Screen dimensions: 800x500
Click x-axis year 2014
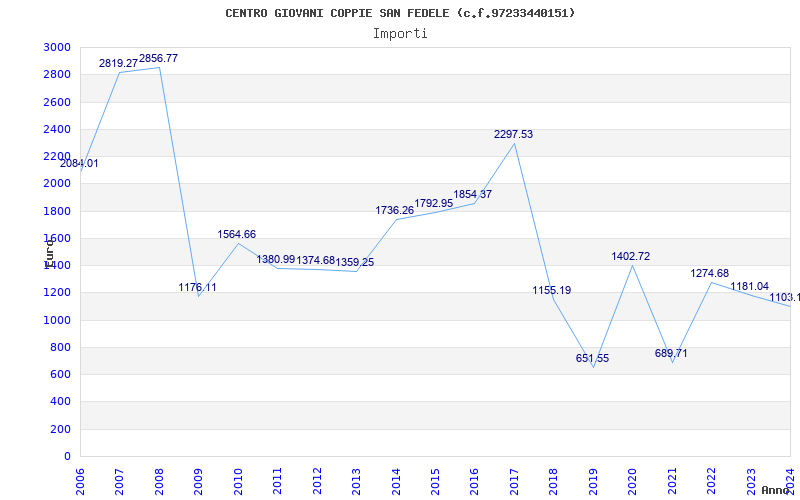click(396, 482)
